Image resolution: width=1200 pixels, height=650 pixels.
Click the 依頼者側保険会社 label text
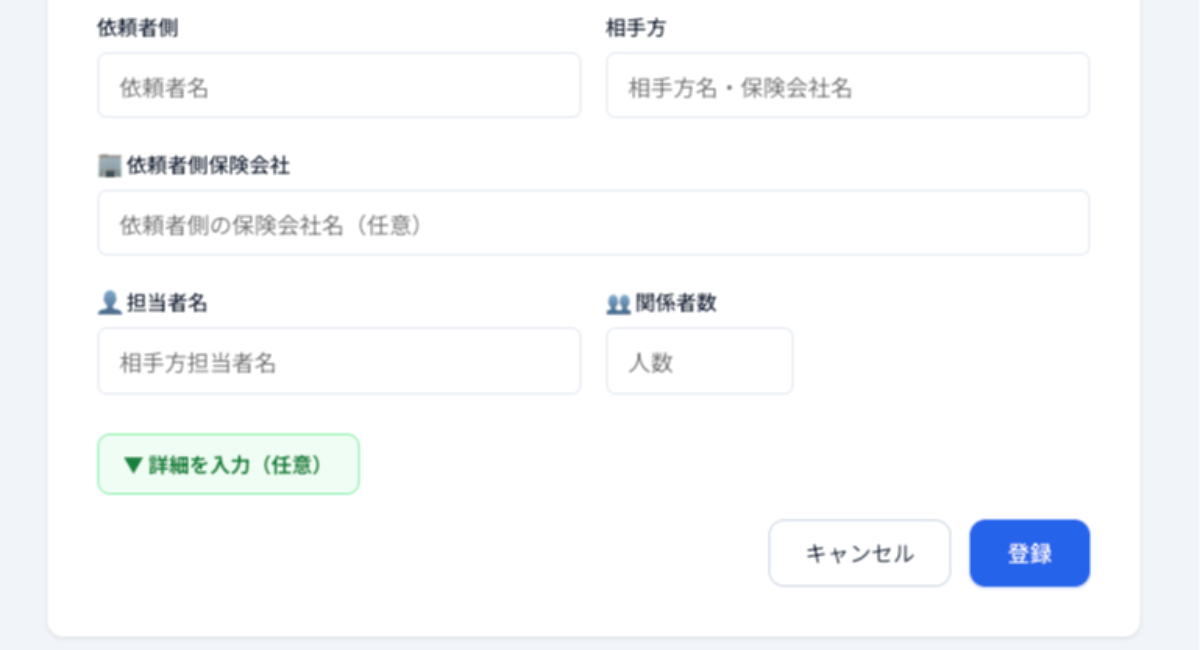[208, 166]
